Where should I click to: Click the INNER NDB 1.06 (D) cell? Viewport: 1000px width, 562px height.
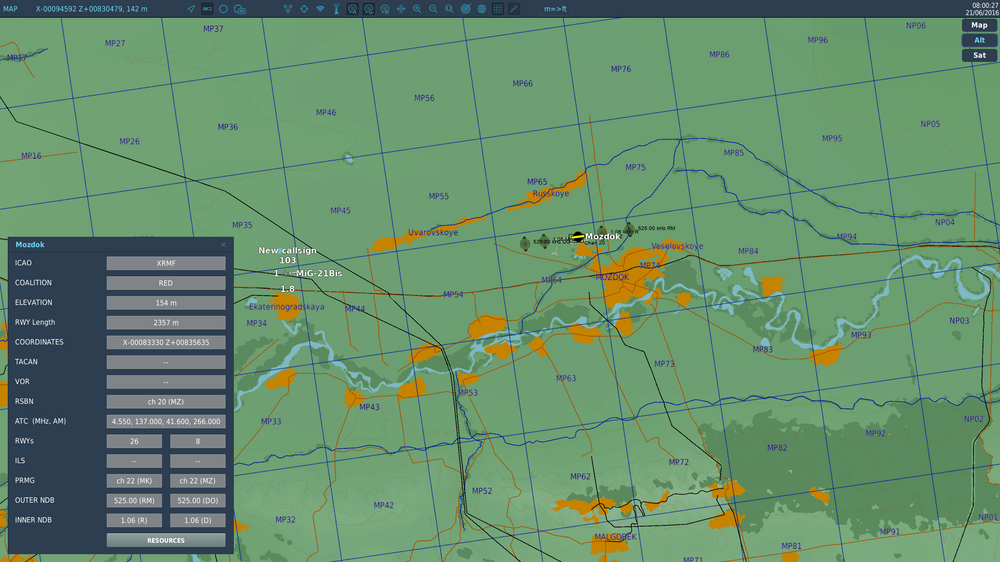point(198,520)
